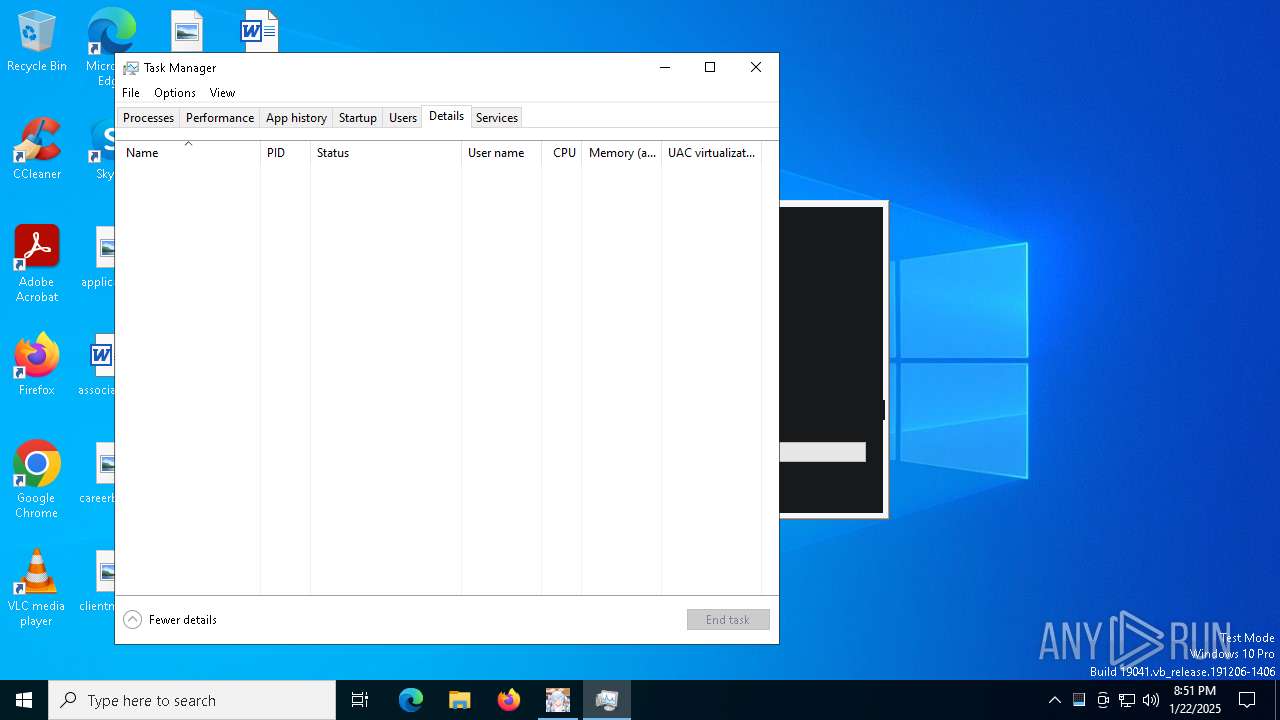Switch to the Services tab

click(x=497, y=117)
